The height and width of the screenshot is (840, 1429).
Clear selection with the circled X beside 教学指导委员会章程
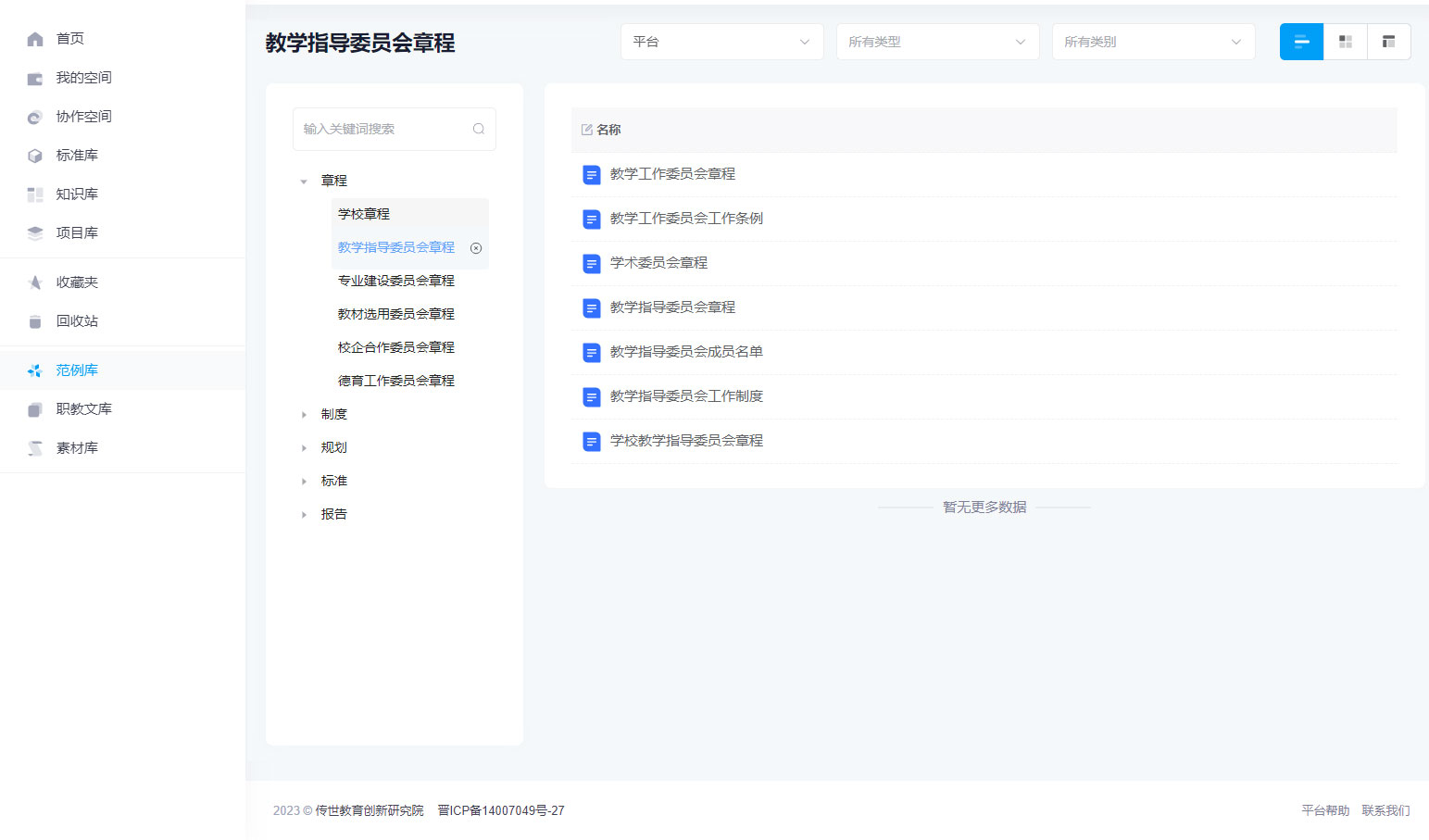click(x=476, y=248)
